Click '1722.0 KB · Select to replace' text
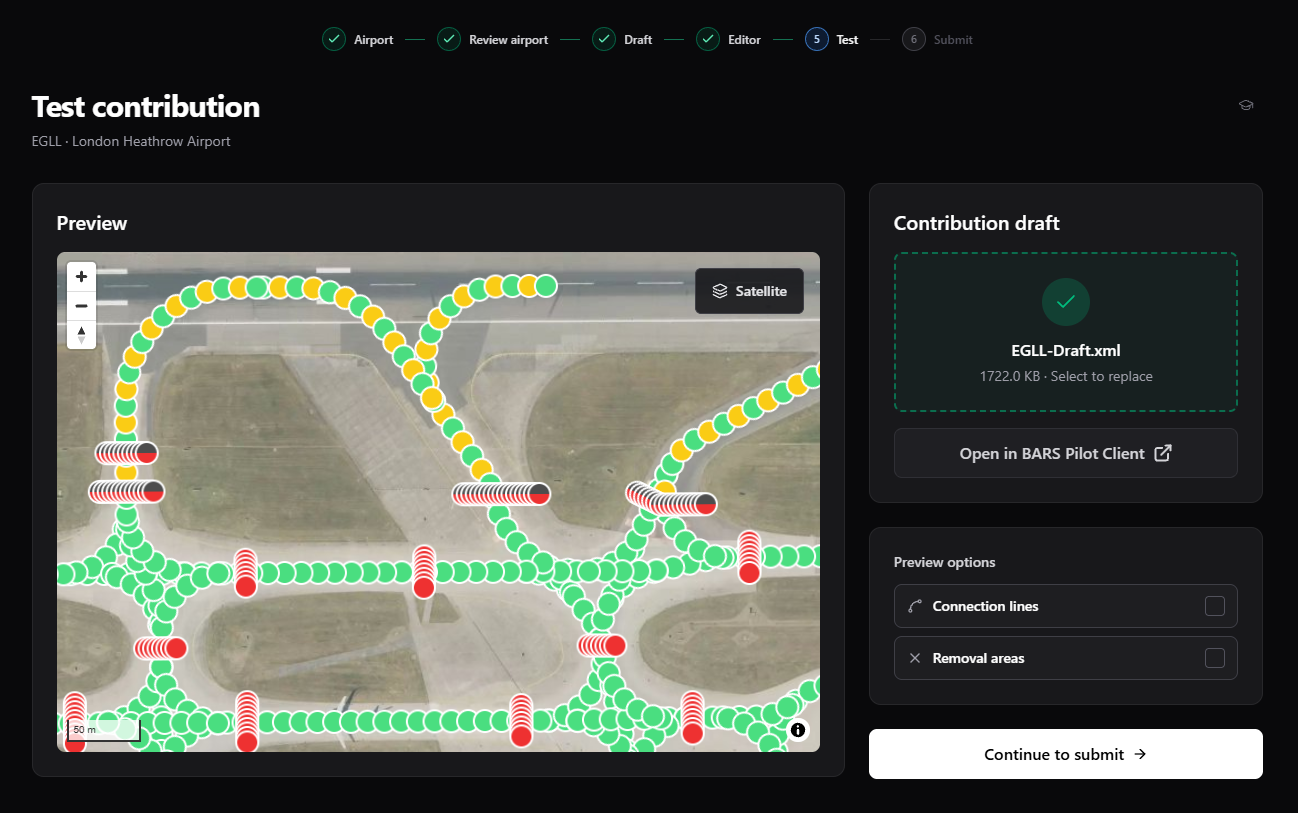 click(1066, 377)
